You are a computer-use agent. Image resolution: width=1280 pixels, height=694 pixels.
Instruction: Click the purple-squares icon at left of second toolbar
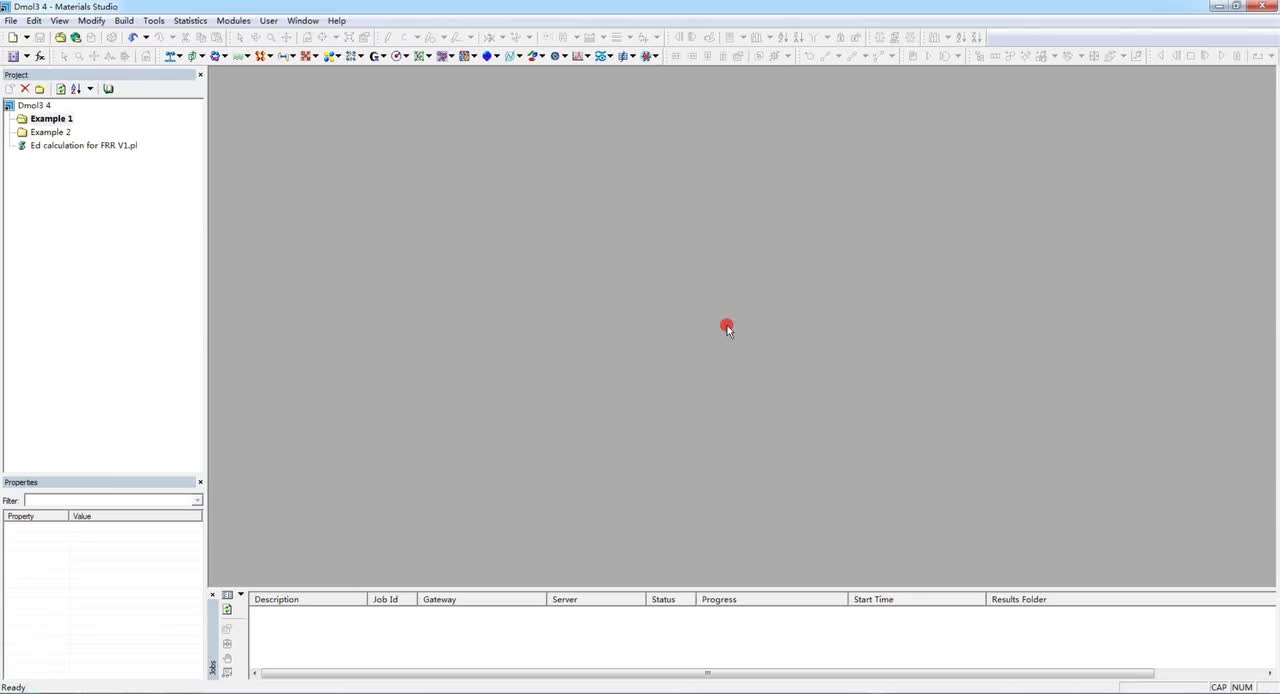(x=13, y=56)
